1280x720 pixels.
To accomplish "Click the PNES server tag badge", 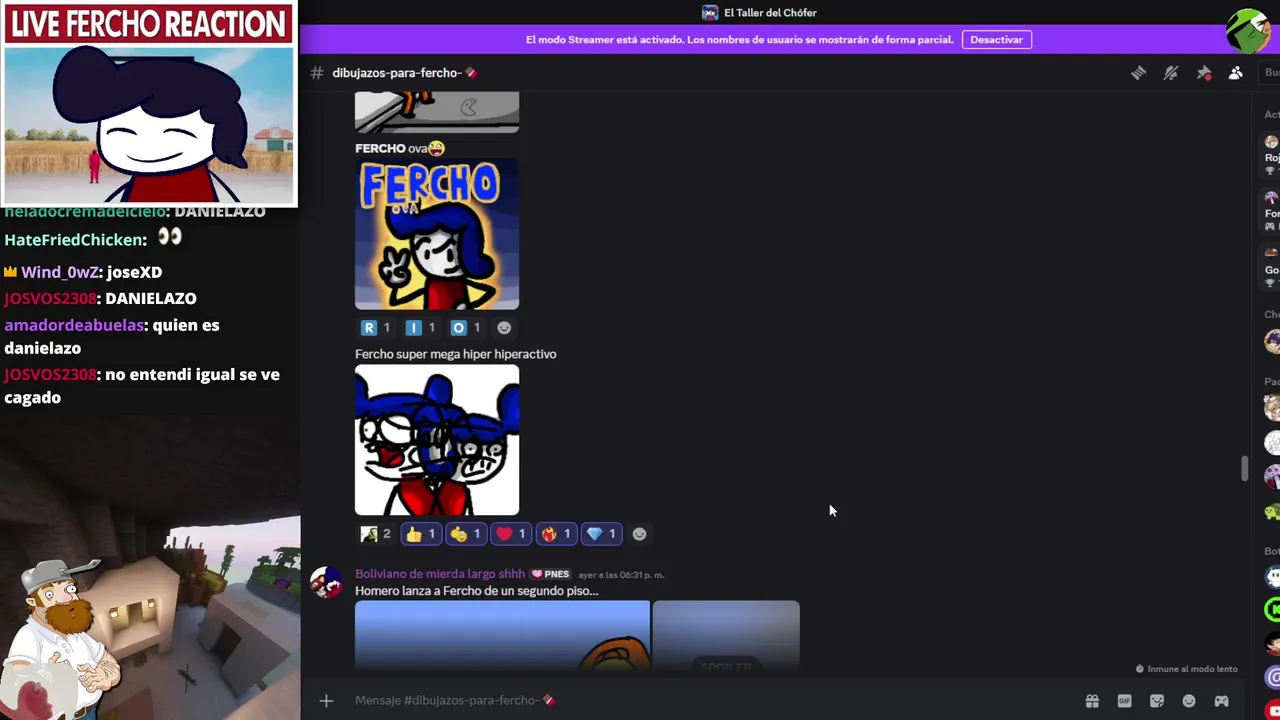I will point(551,574).
